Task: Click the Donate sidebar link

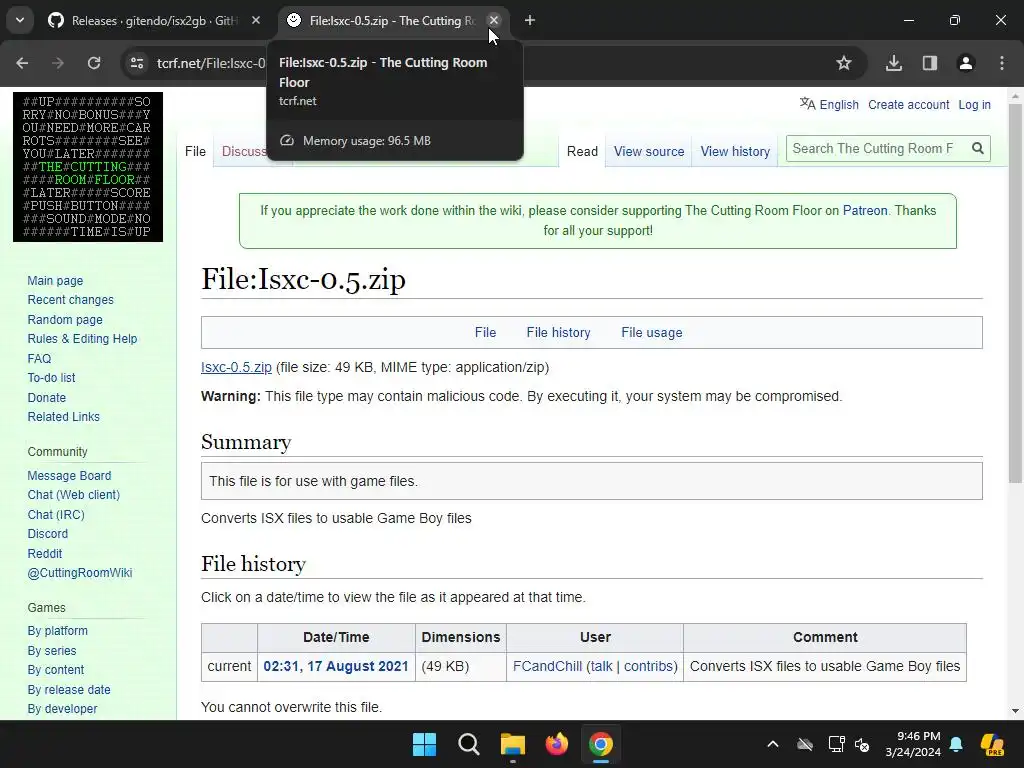Action: [46, 398]
